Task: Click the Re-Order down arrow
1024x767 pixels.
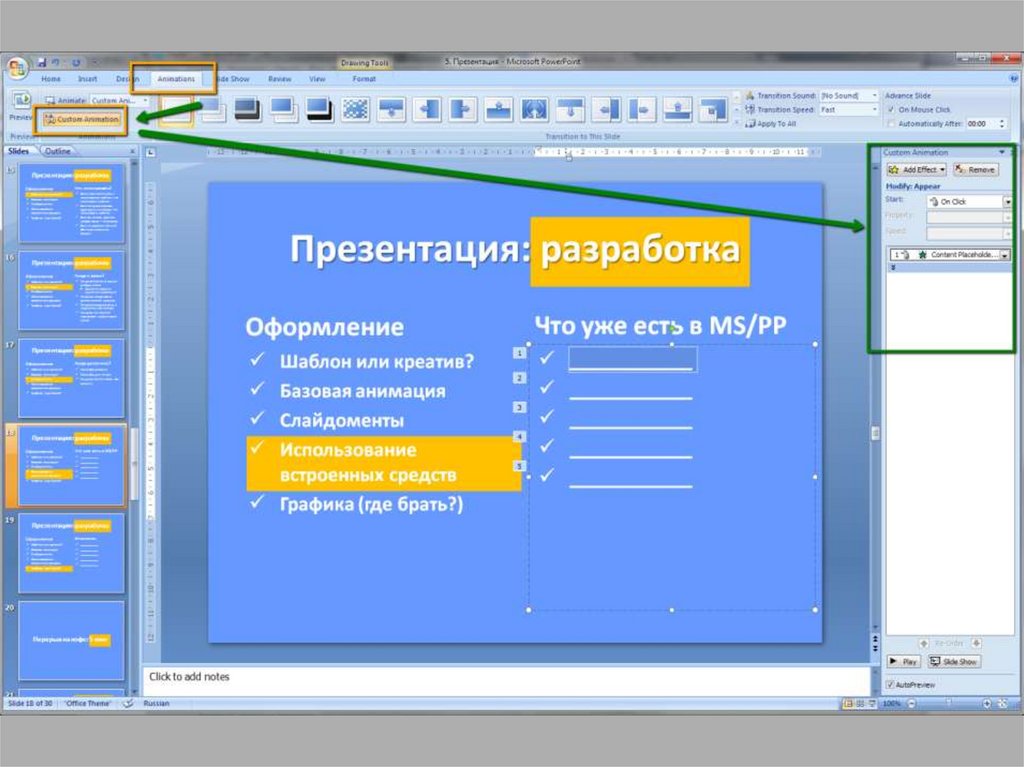Action: pos(976,644)
